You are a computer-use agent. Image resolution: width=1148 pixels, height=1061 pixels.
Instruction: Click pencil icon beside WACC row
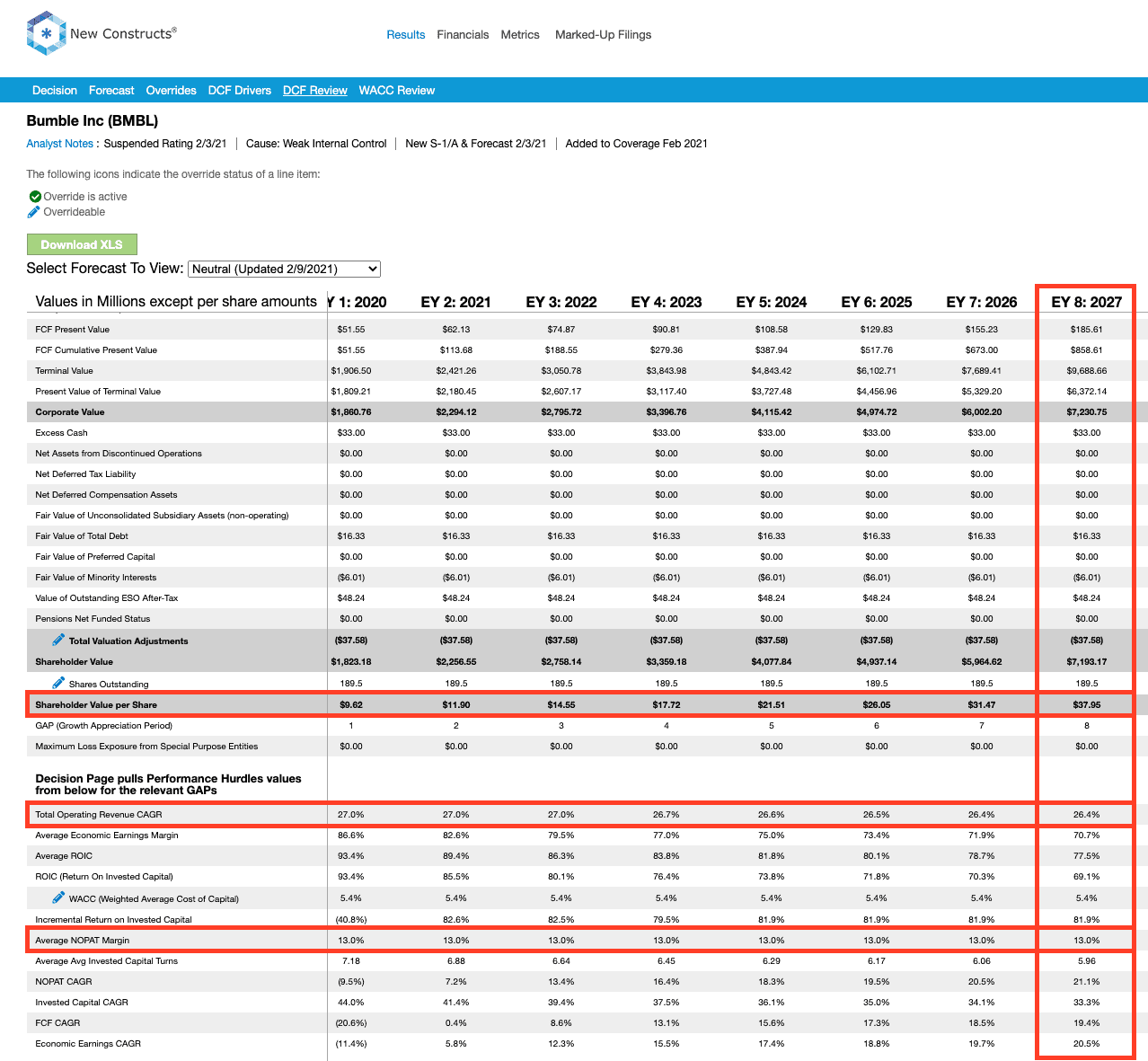pos(58,897)
